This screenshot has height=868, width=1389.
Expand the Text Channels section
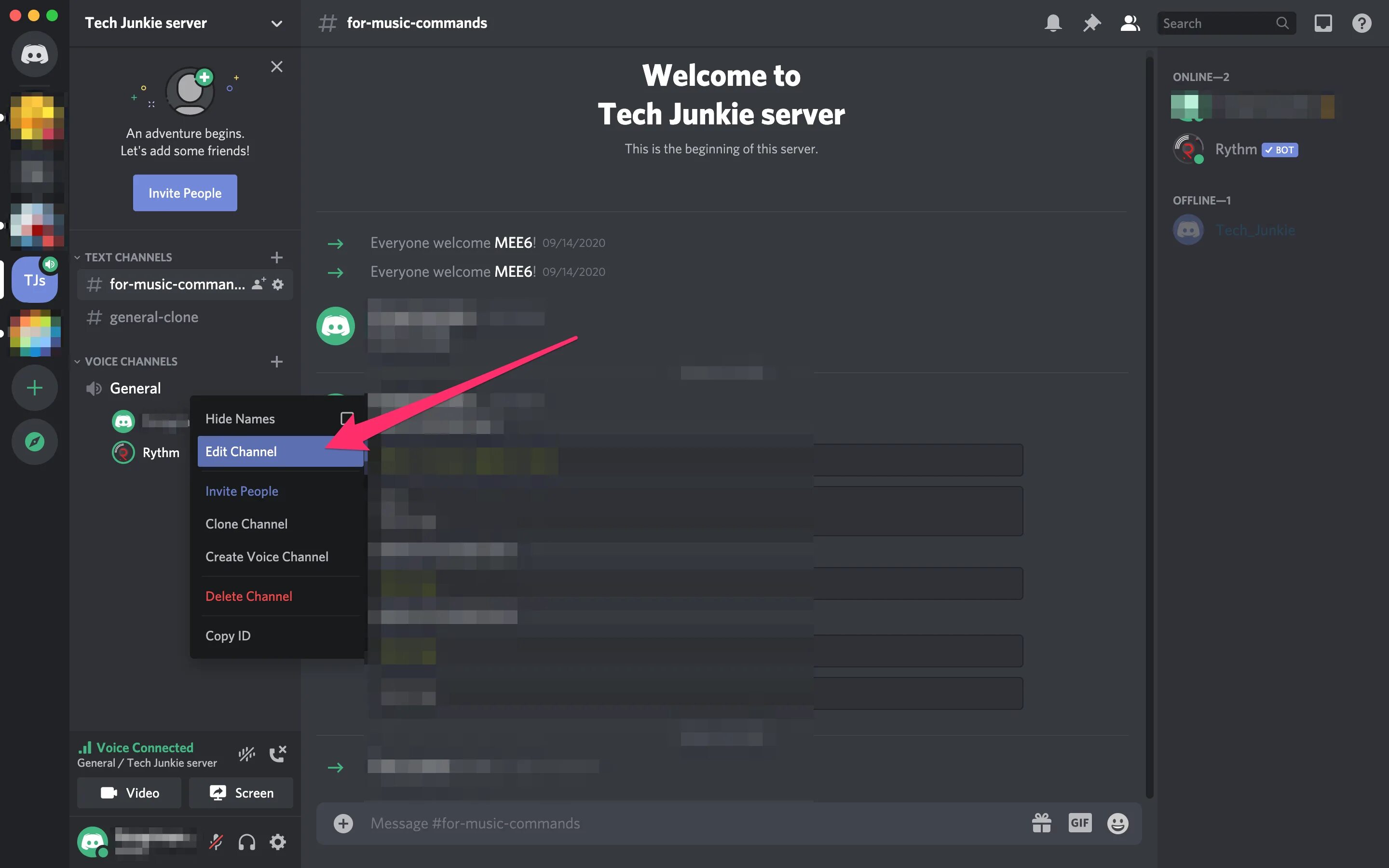(128, 257)
